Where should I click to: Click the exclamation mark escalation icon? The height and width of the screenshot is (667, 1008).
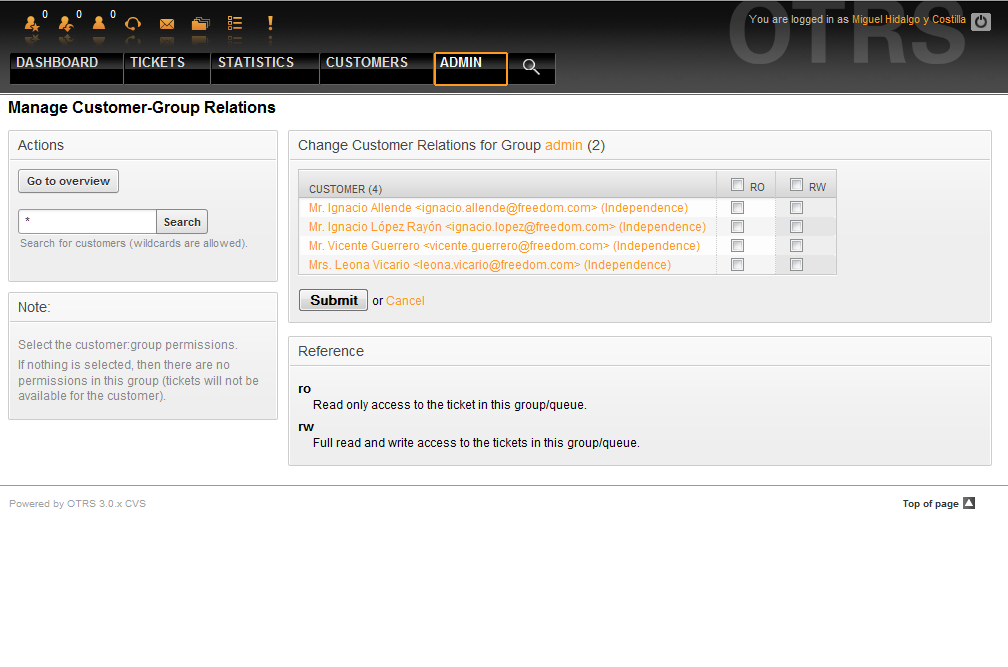coord(270,23)
